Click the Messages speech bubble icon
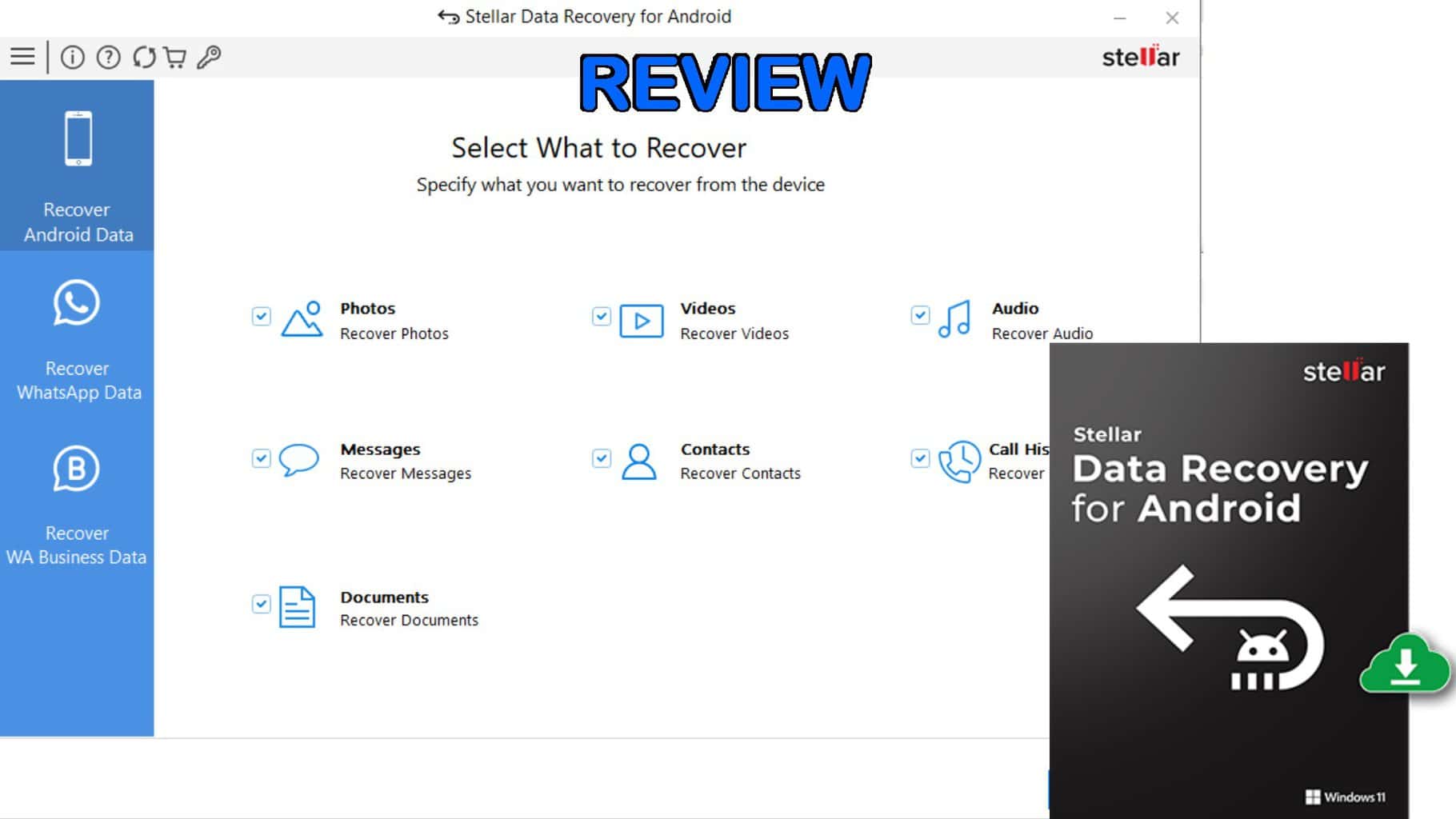The height and width of the screenshot is (819, 1456). point(299,460)
